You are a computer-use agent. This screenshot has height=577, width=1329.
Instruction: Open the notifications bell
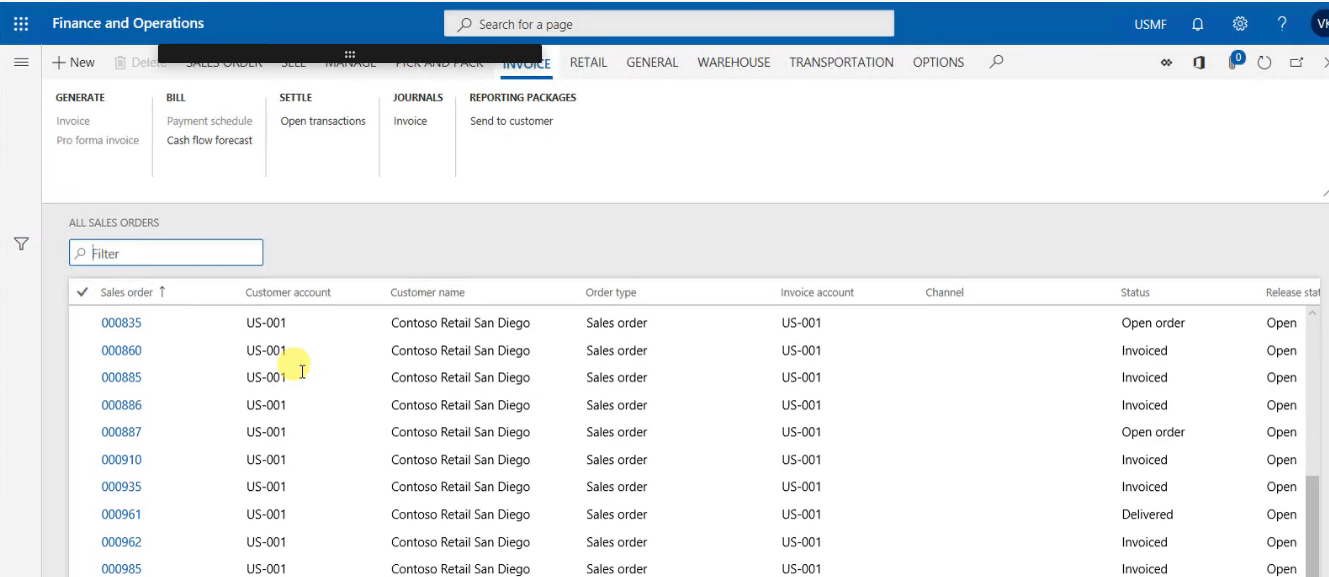point(1198,22)
